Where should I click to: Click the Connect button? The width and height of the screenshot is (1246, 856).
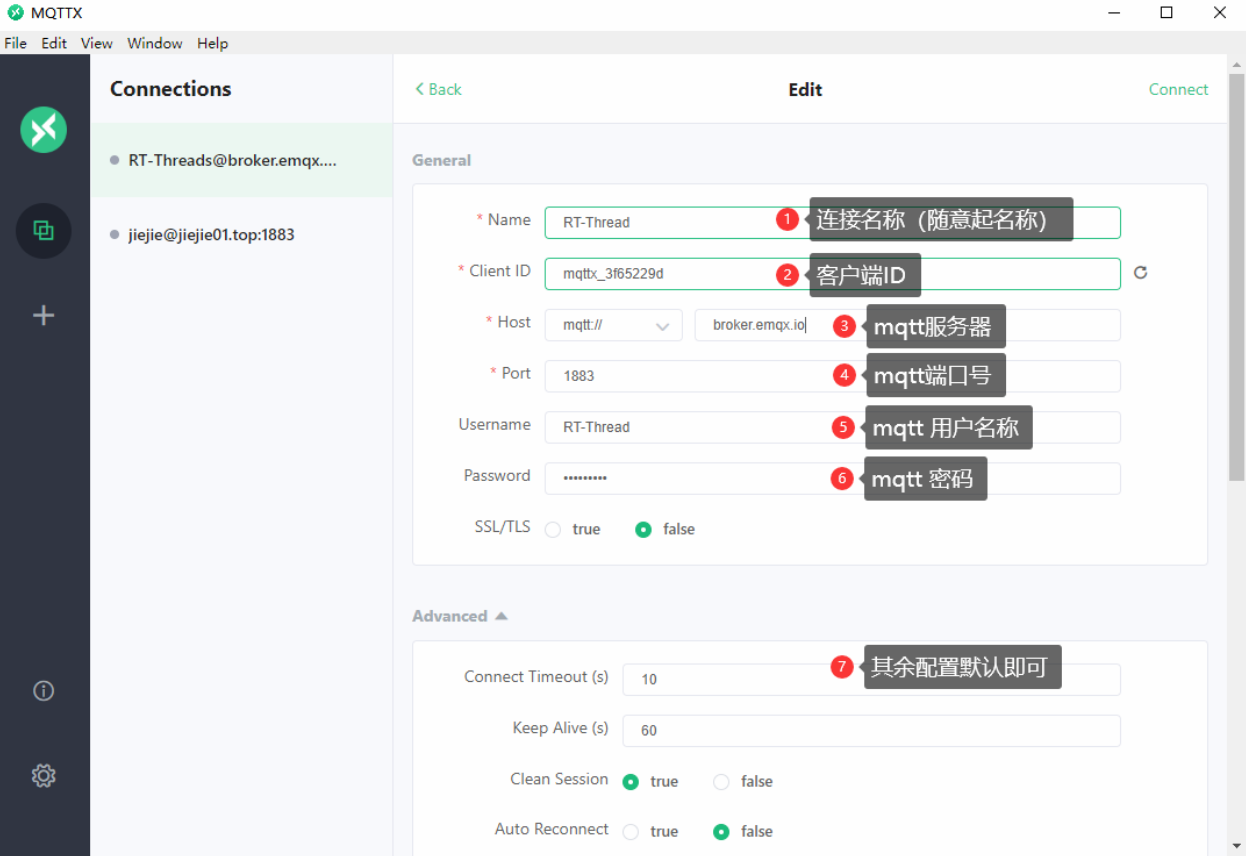[x=1178, y=89]
